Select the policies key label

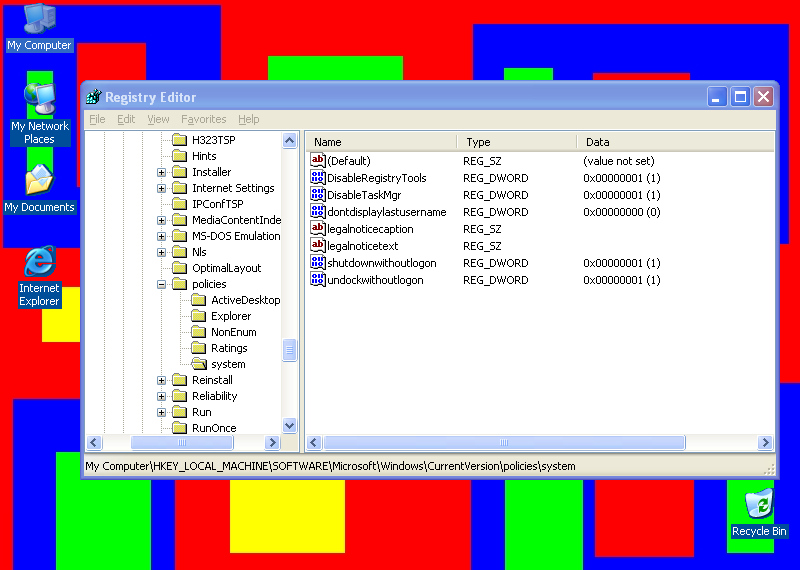209,284
